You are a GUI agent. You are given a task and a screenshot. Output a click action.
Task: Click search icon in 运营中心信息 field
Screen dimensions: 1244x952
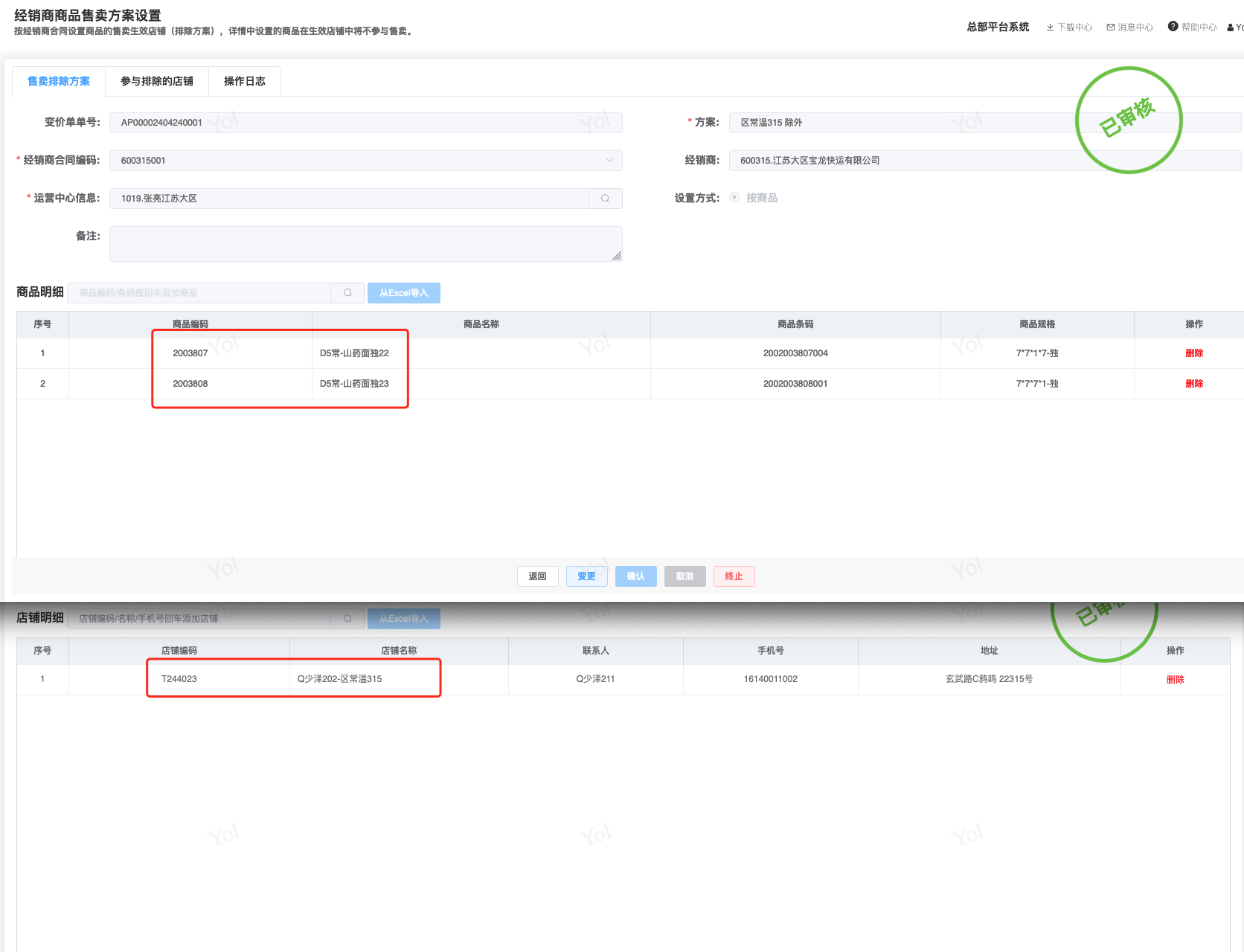[x=606, y=199]
